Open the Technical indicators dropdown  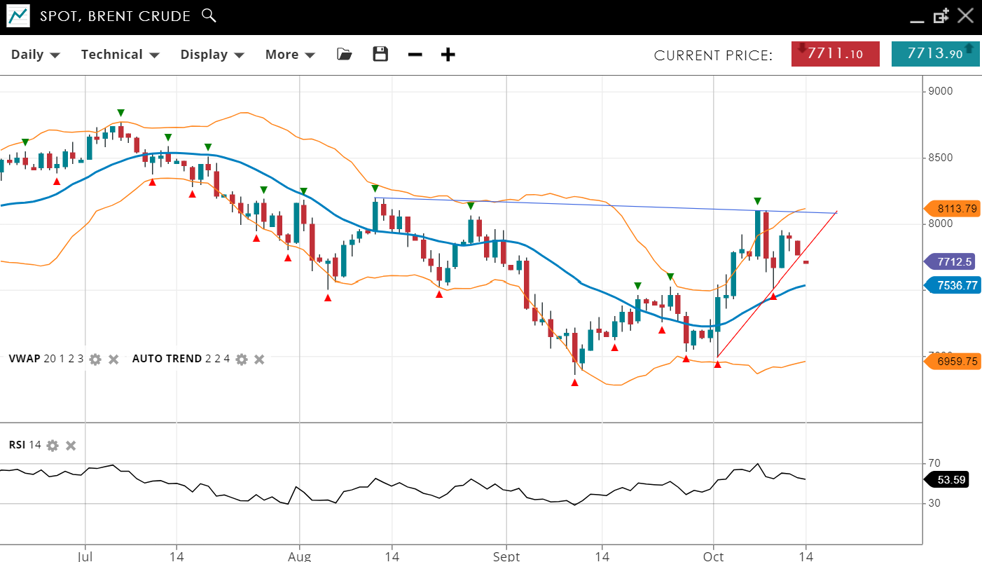click(x=120, y=54)
